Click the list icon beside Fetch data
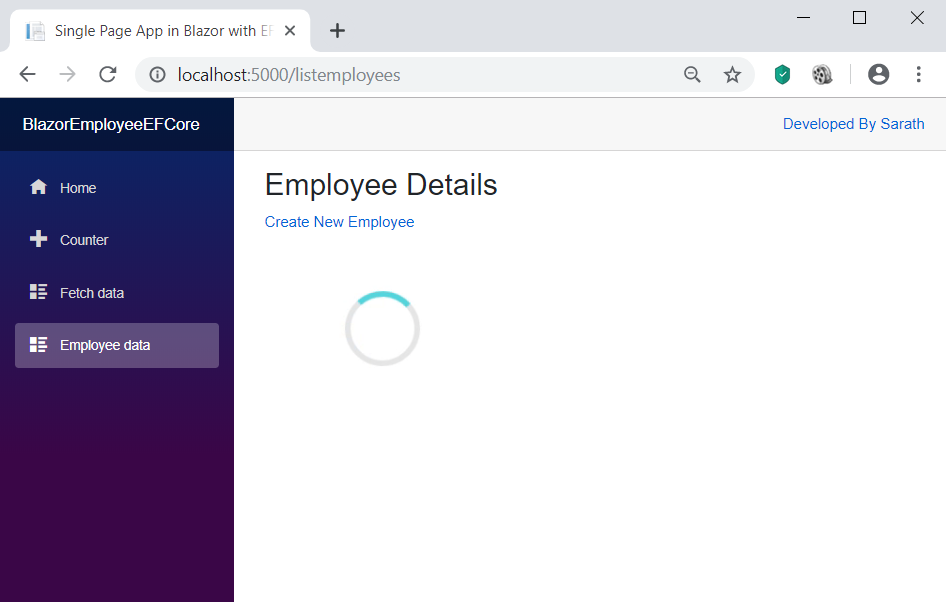This screenshot has height=602, width=946. (39, 292)
